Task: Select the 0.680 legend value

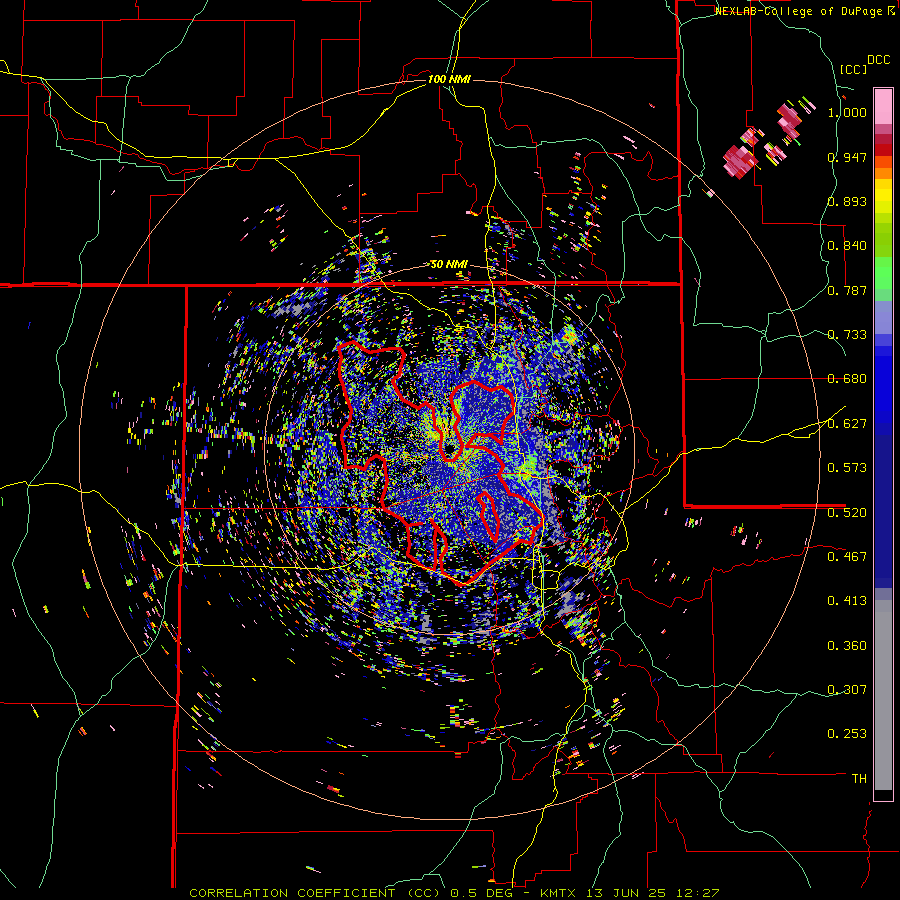Action: pos(847,379)
